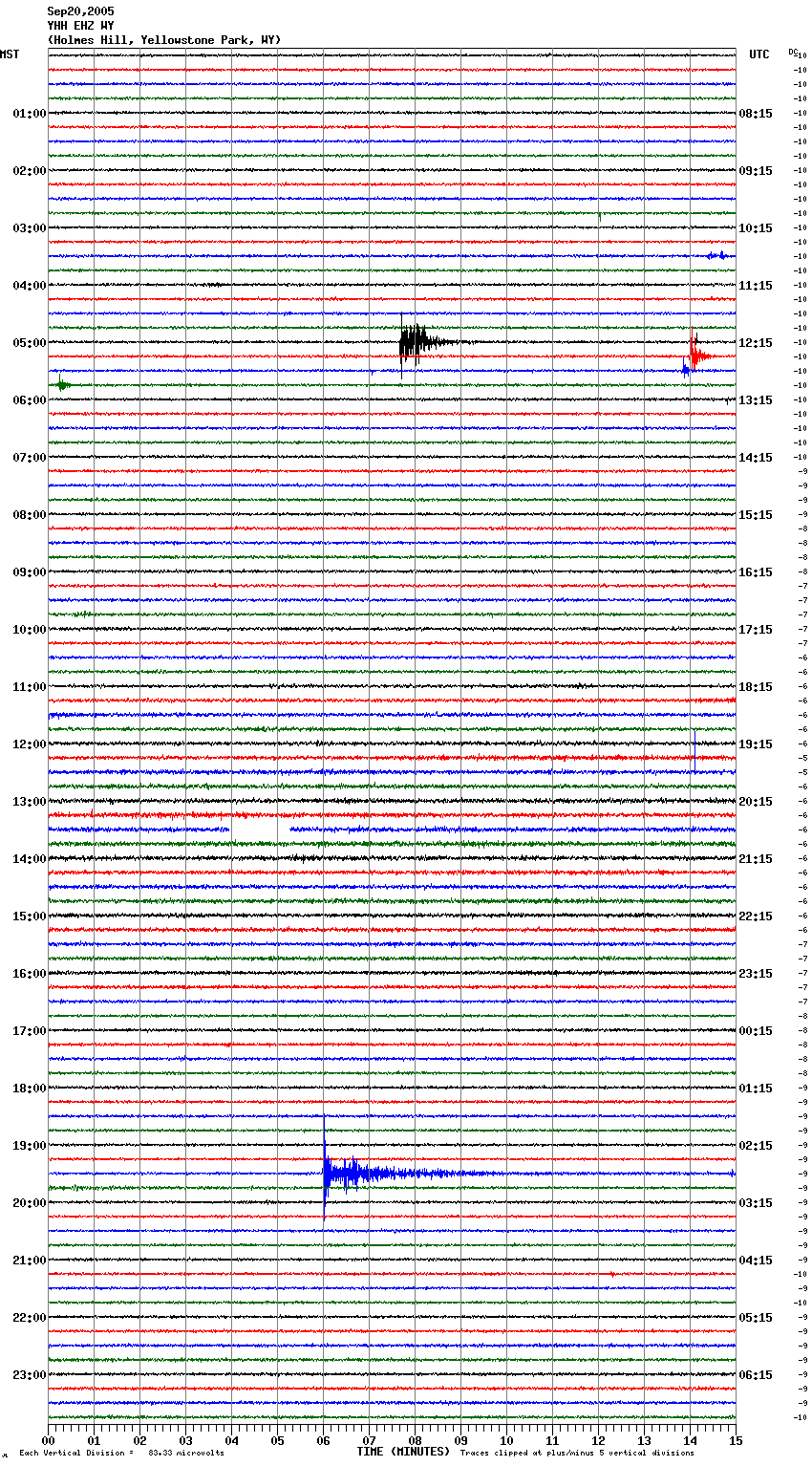The width and height of the screenshot is (812, 1466).
Task: Select the MST label "23:00"
Action: (30, 1375)
